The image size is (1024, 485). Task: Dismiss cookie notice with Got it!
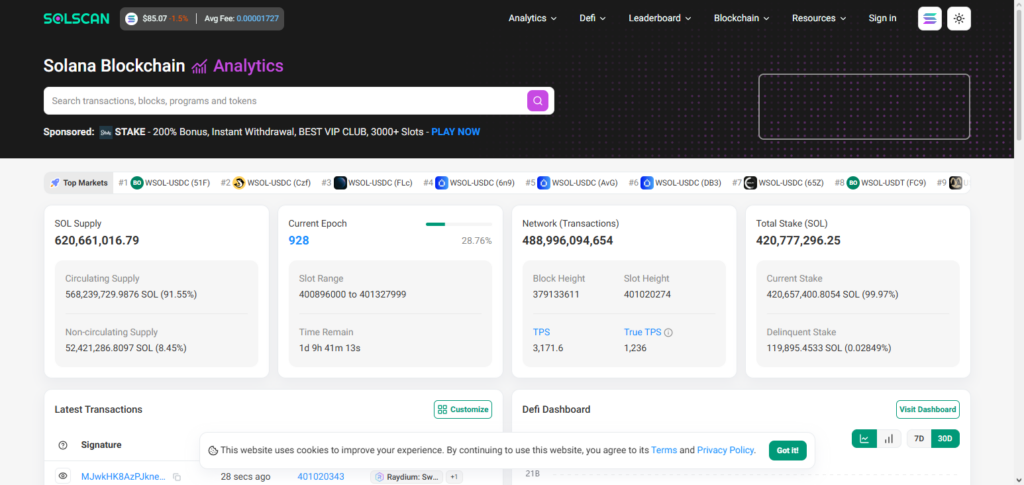pyautogui.click(x=788, y=450)
